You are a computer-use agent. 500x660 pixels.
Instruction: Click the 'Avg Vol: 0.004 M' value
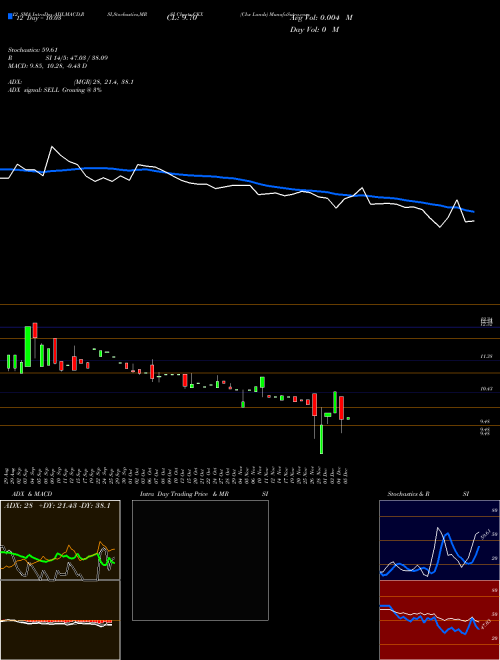321,18
